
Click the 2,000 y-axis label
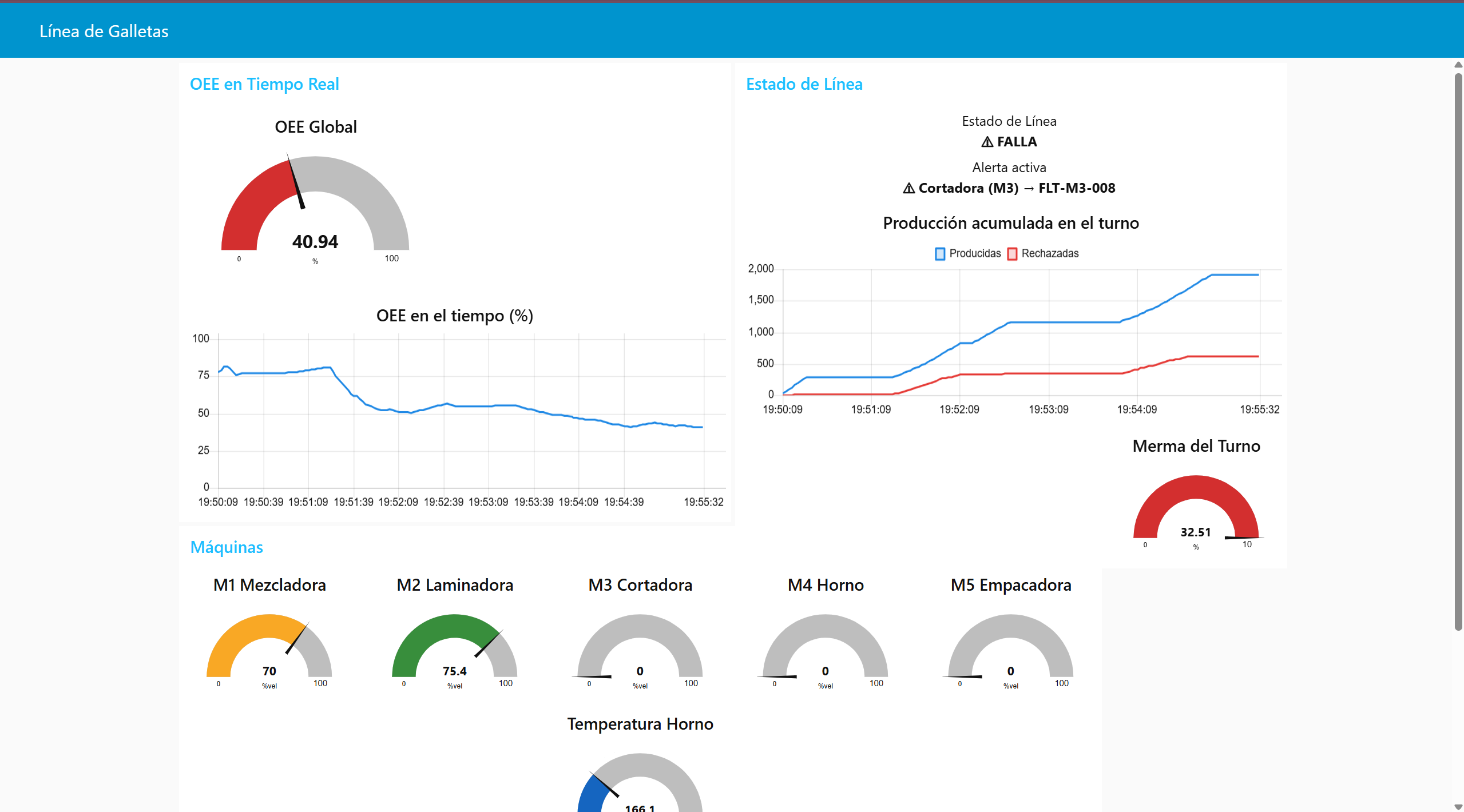coord(761,269)
